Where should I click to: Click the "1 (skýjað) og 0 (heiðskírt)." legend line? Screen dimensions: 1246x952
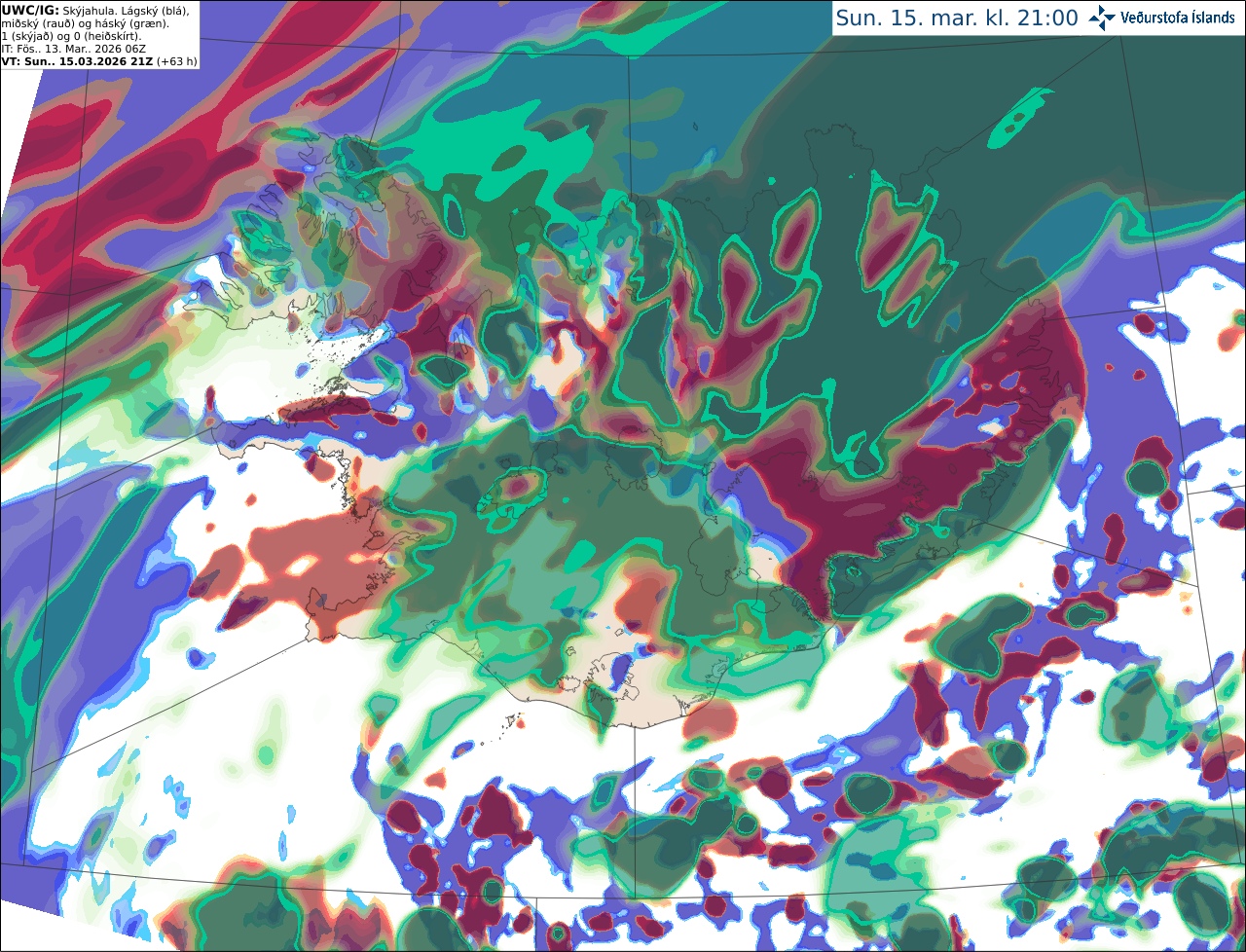coord(71,36)
